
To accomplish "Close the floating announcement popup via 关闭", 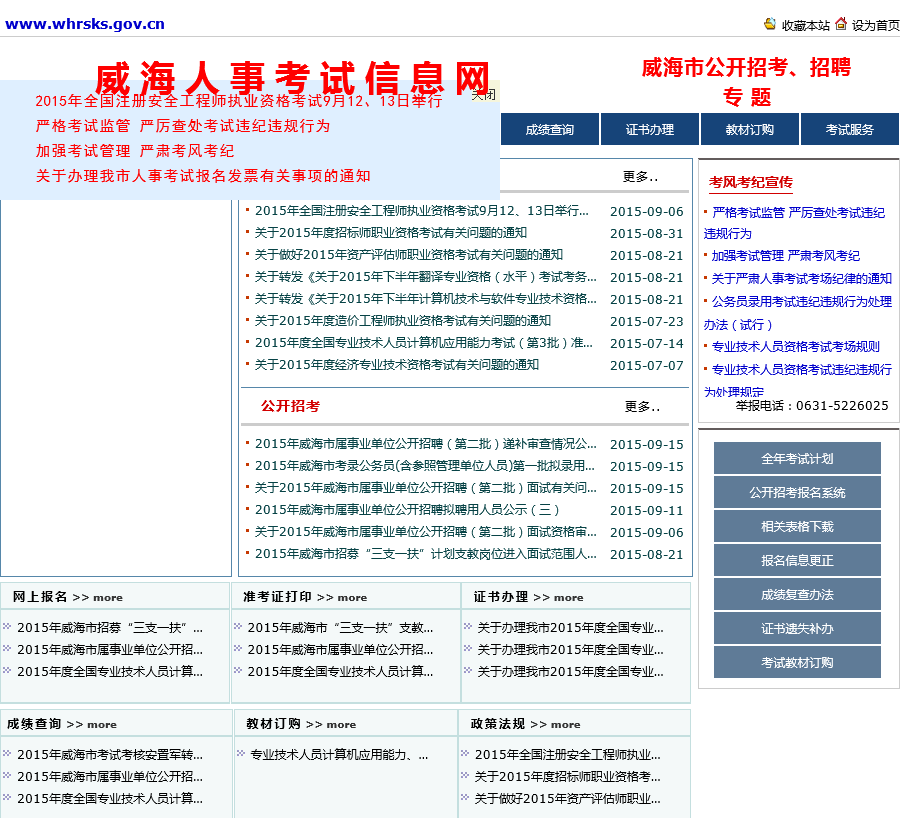I will [x=483, y=95].
